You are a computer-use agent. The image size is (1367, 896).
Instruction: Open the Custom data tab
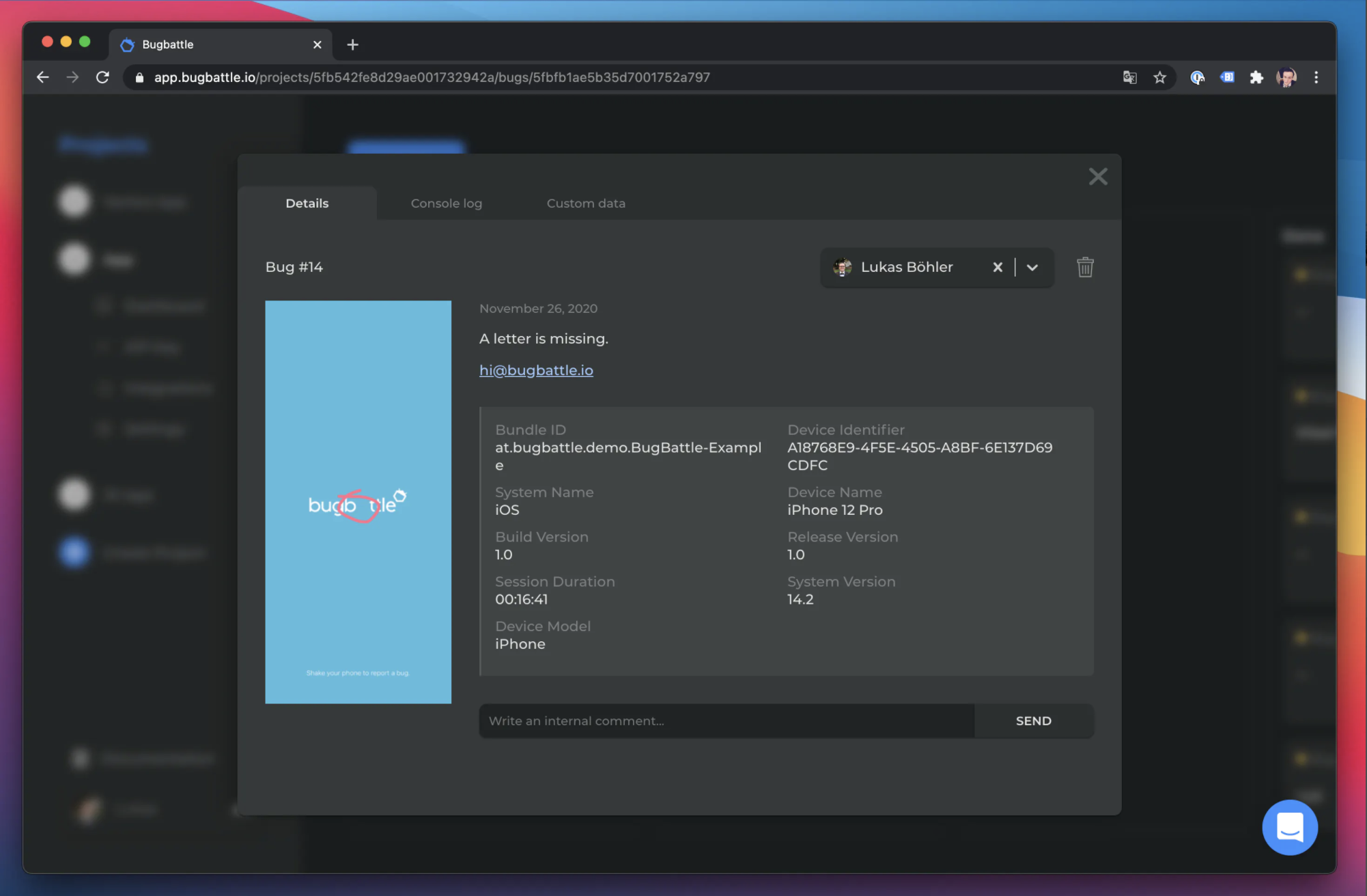coord(586,204)
